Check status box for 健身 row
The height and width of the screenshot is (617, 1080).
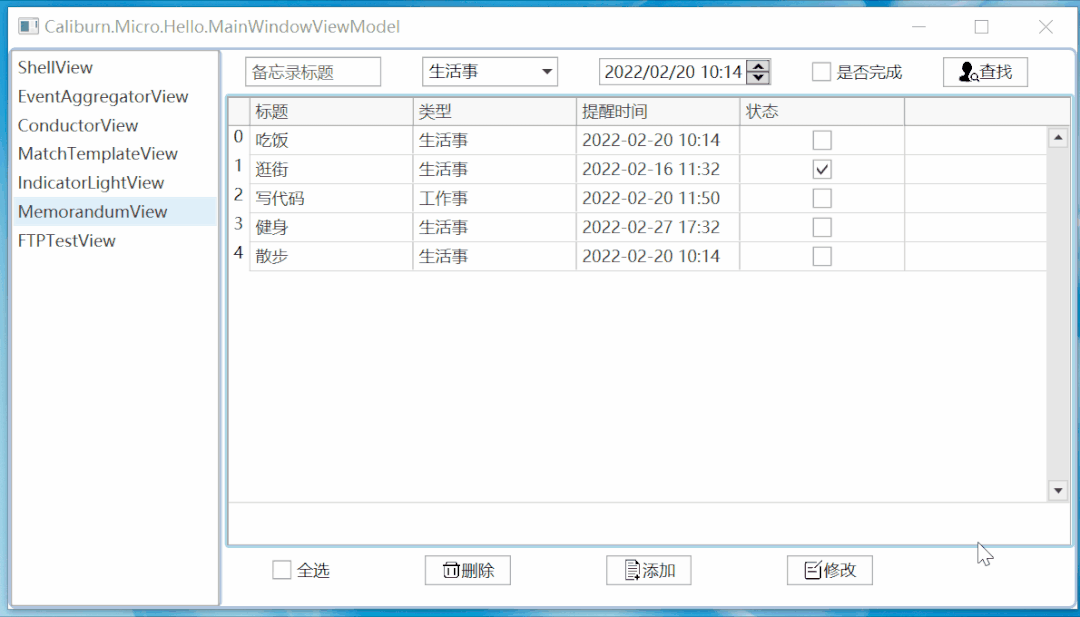(822, 227)
